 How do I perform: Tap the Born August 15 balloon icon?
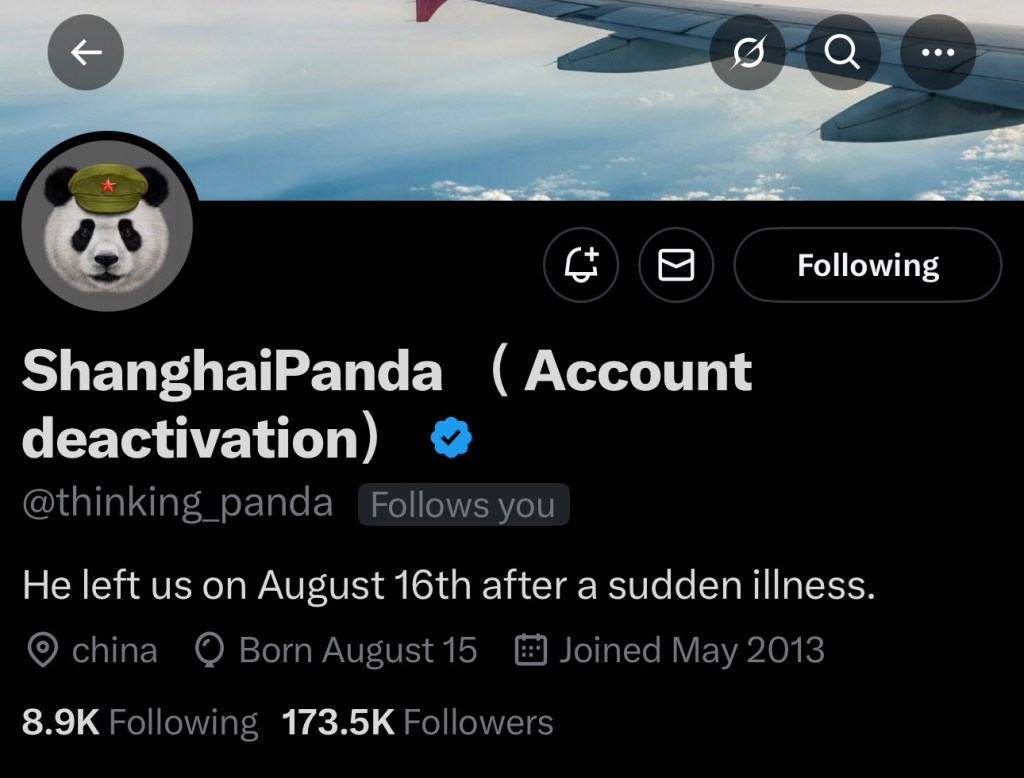coord(210,651)
